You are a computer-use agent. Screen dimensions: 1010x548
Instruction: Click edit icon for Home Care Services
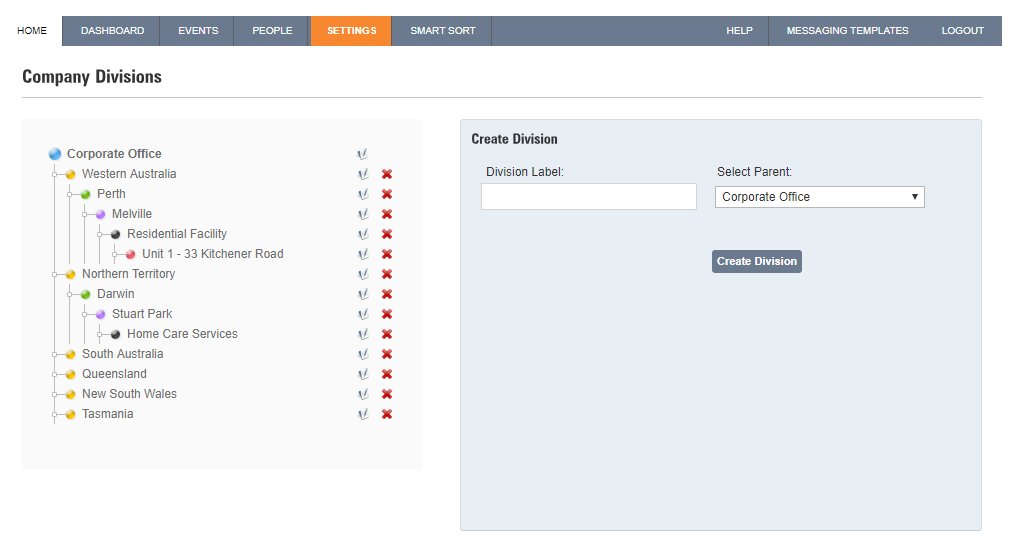[x=363, y=334]
